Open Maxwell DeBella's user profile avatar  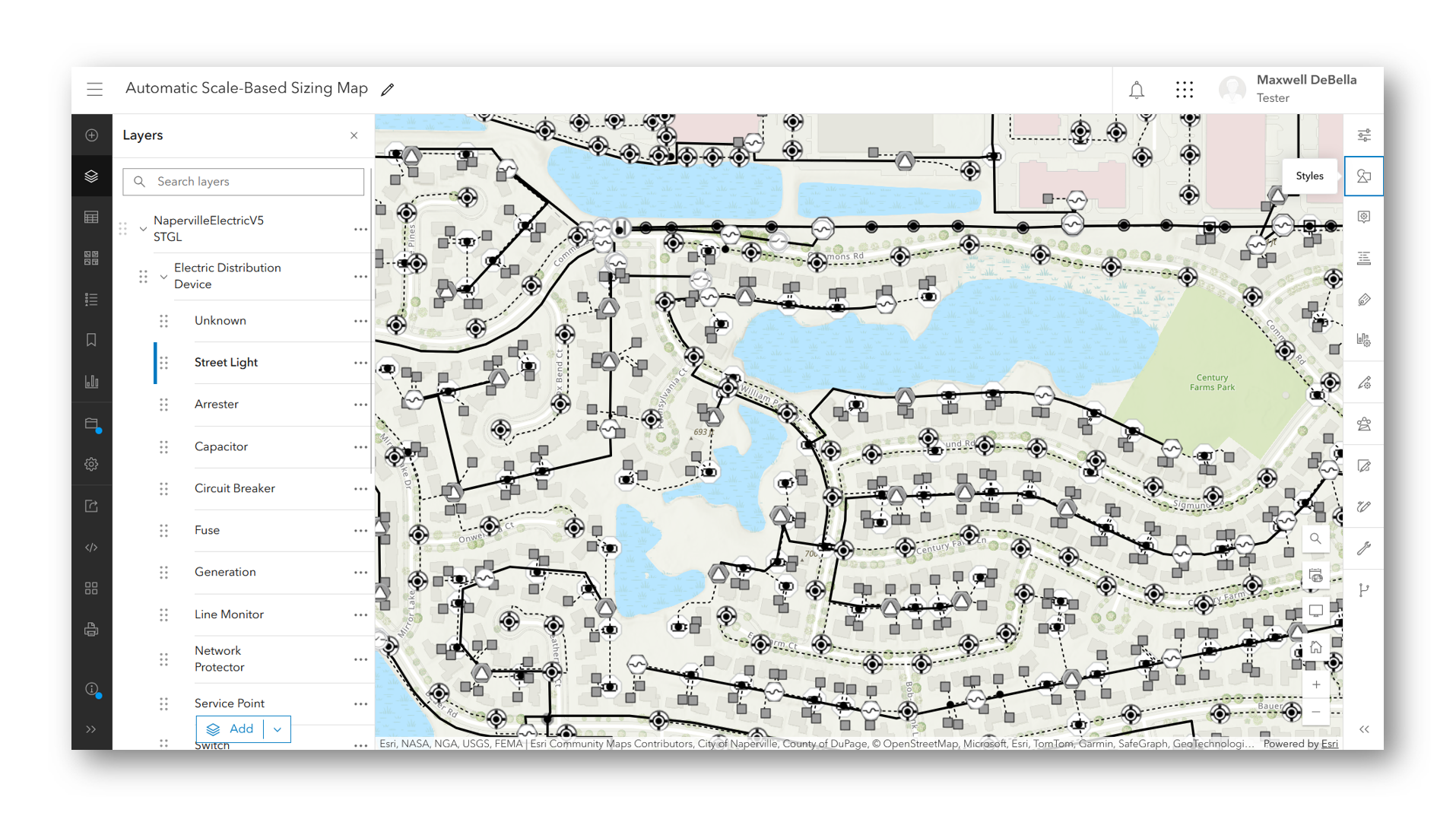coord(1232,90)
